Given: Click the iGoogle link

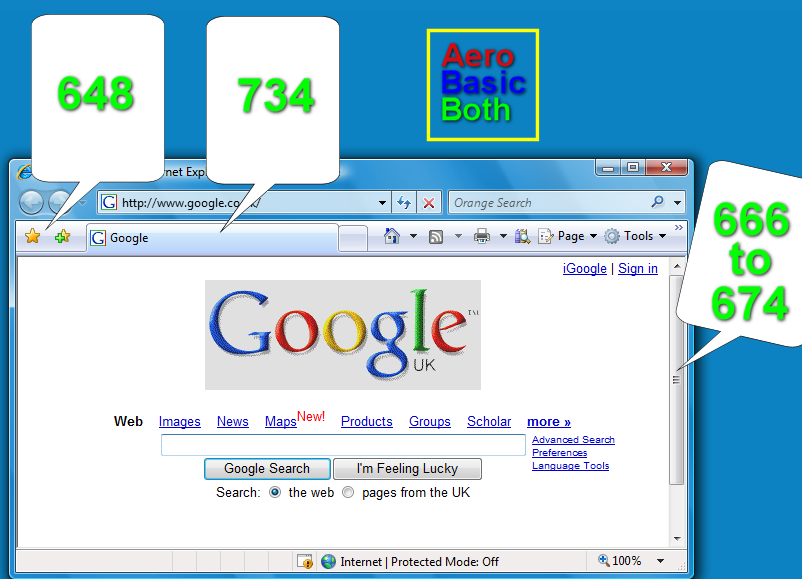Looking at the screenshot, I should coord(585,269).
